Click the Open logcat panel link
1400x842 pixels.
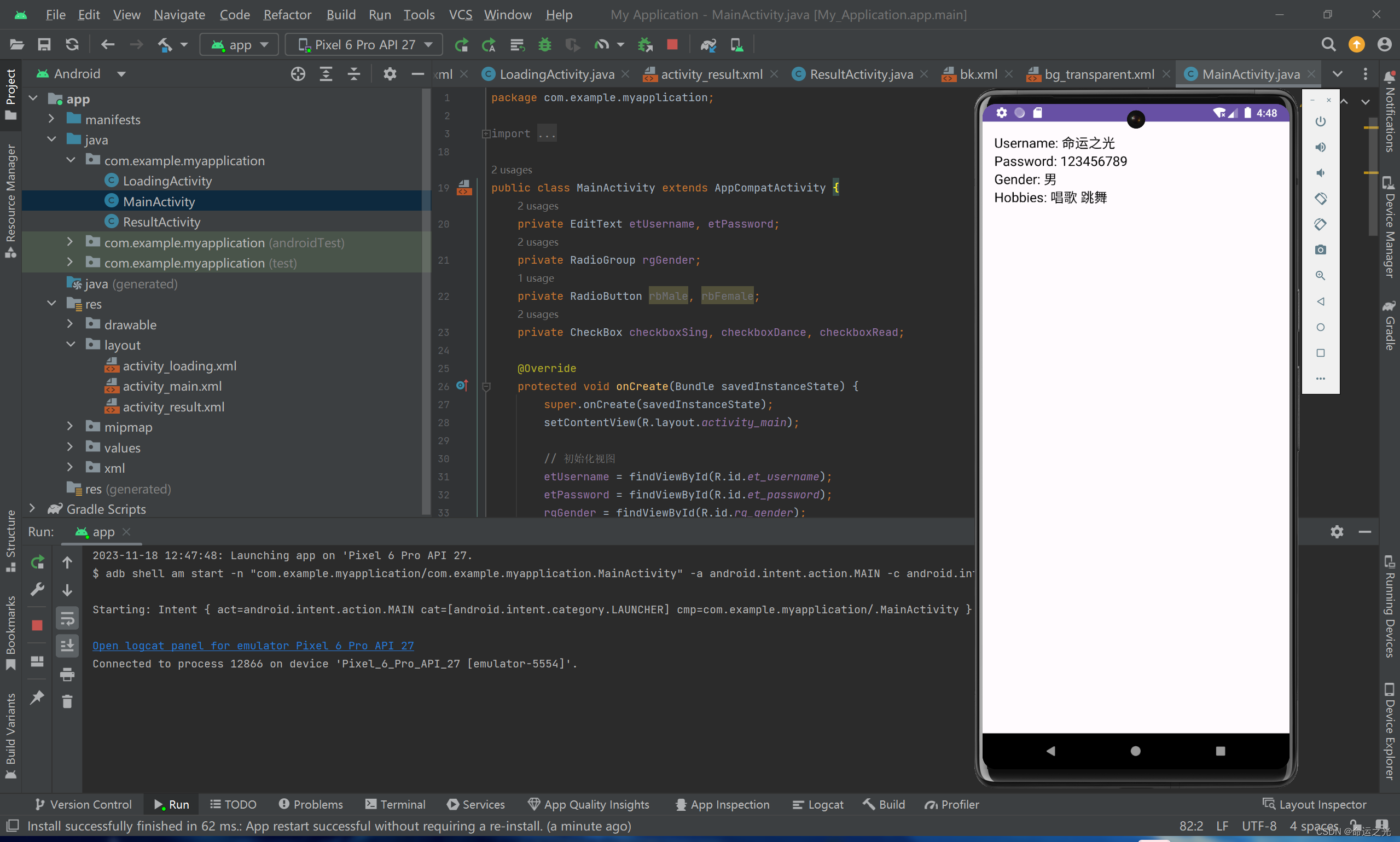pos(253,645)
